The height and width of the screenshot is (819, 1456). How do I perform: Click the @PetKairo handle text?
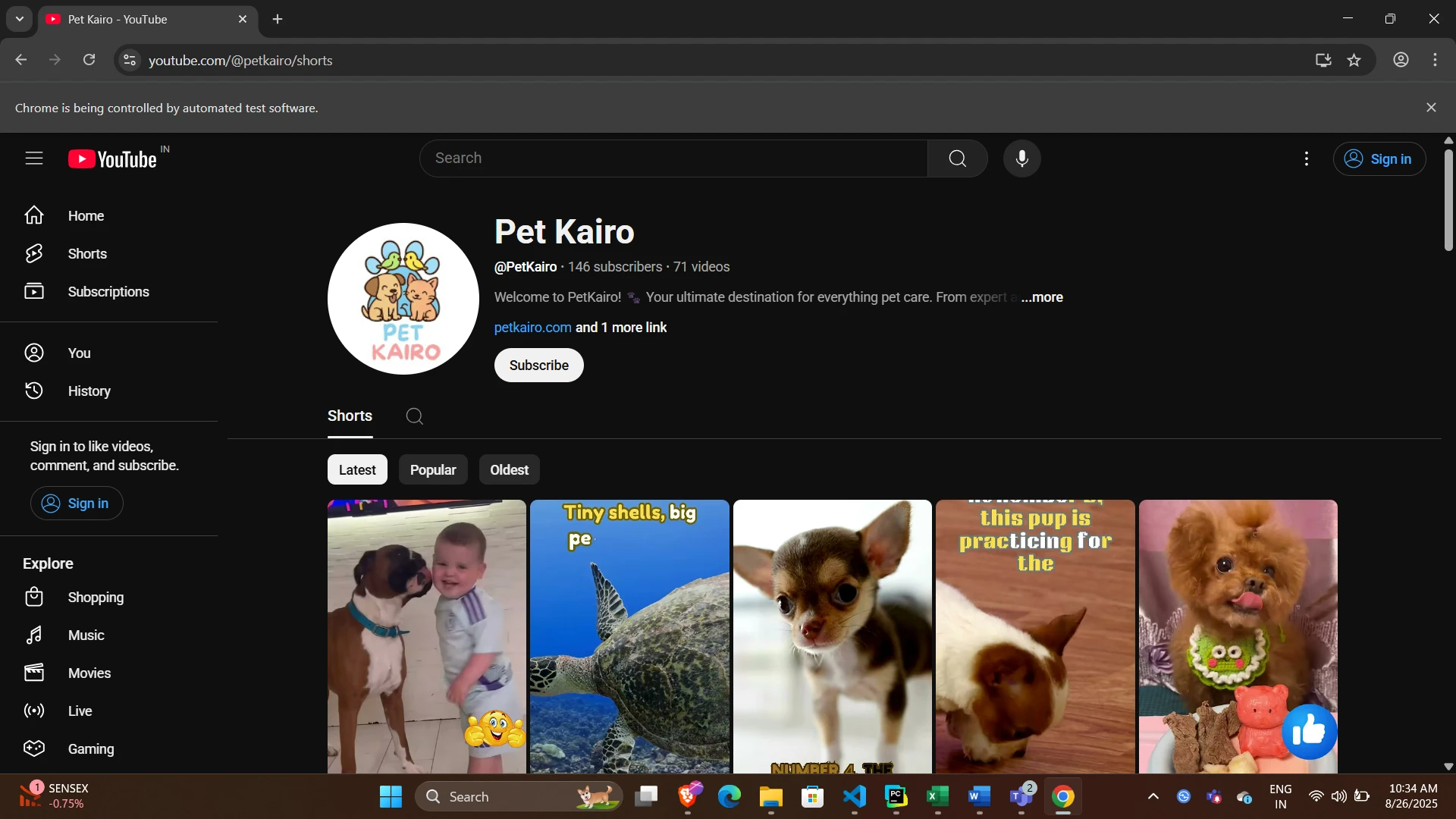(526, 267)
